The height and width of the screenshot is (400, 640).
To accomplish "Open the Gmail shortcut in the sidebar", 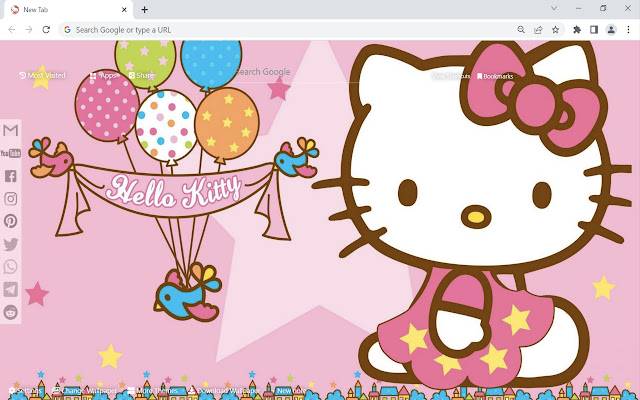I will (11, 130).
